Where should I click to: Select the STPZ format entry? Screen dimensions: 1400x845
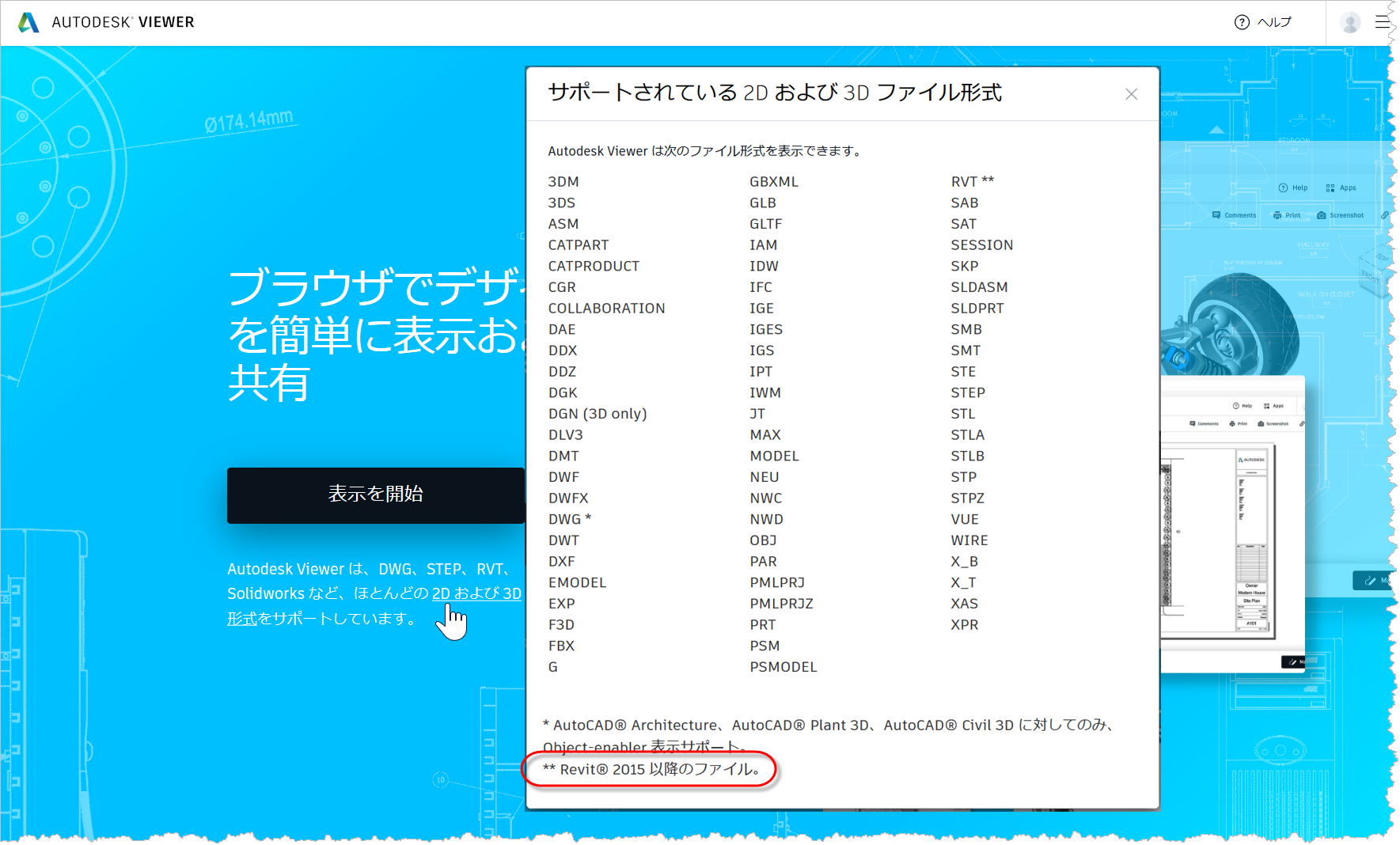967,498
